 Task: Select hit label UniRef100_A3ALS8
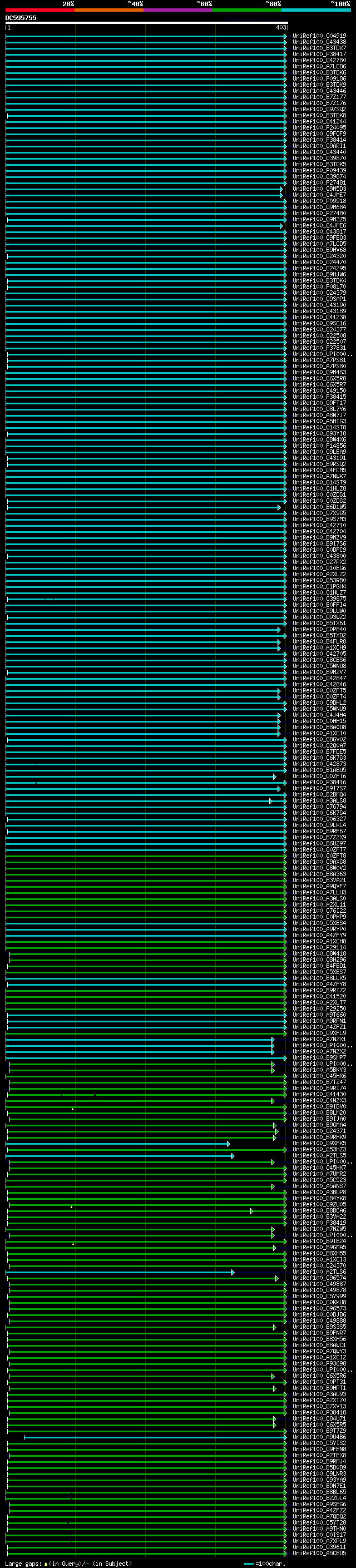319,800
